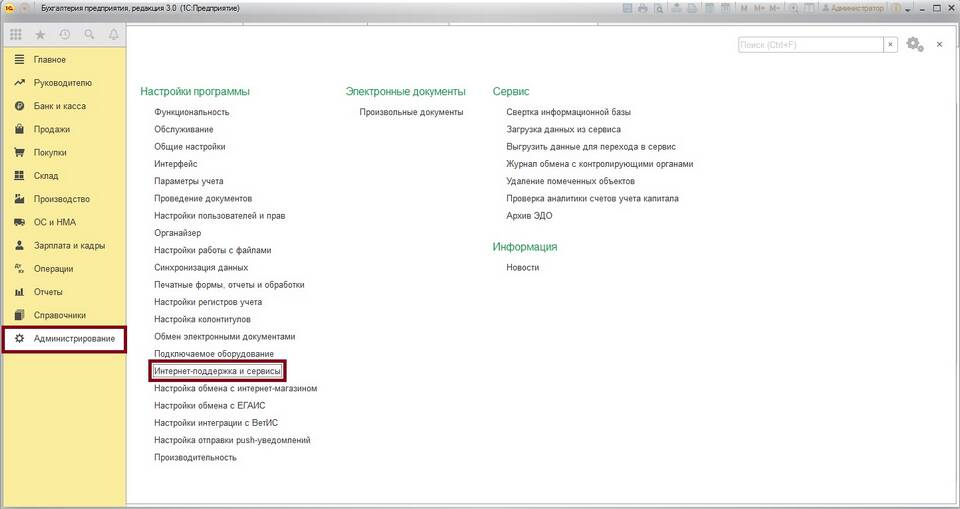Clear the search field with the x button

[x=890, y=45]
